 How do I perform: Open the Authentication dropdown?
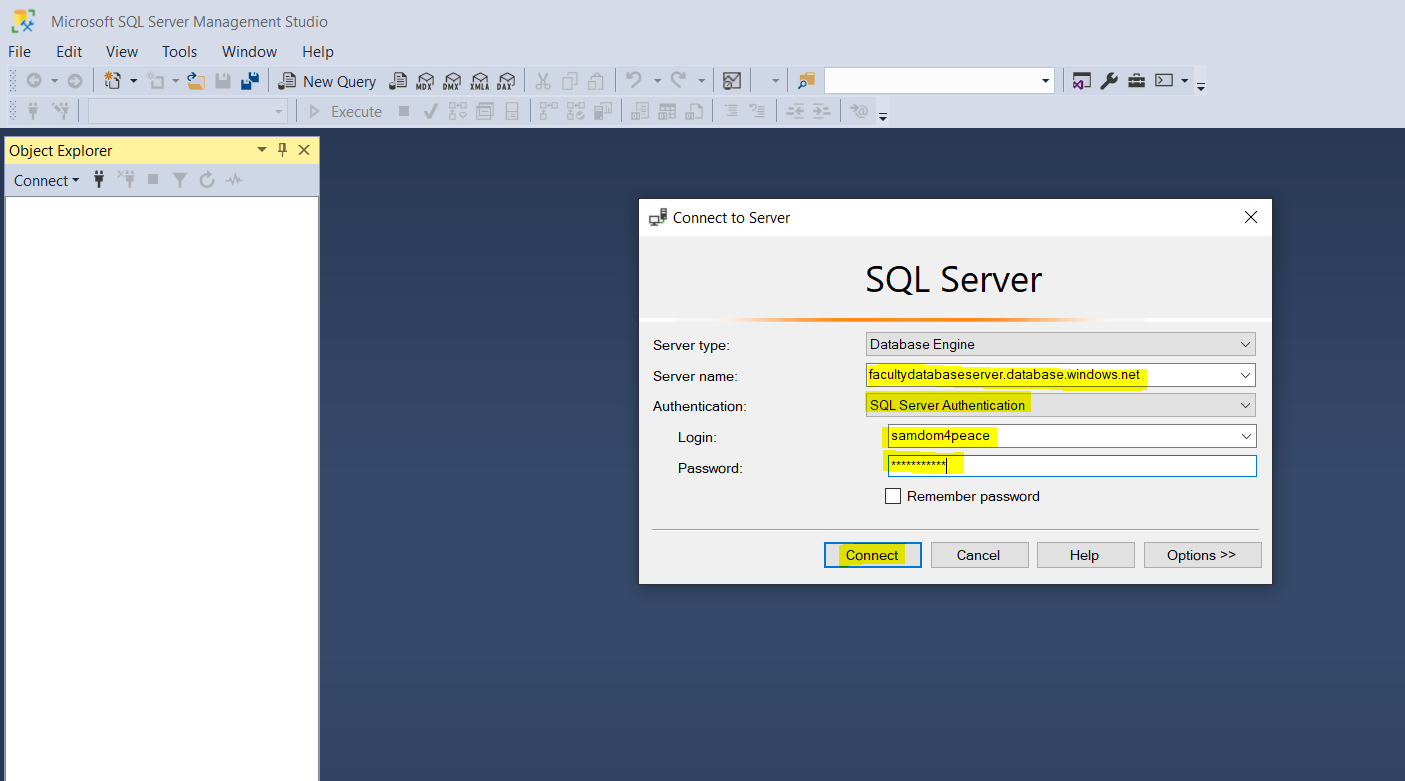pyautogui.click(x=1060, y=405)
